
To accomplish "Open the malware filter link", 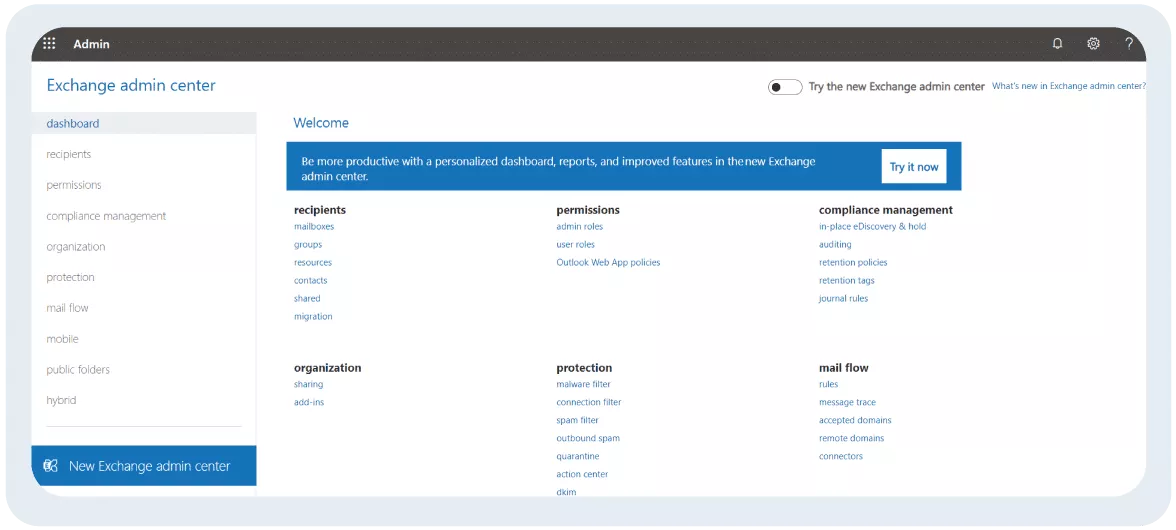I will (584, 385).
